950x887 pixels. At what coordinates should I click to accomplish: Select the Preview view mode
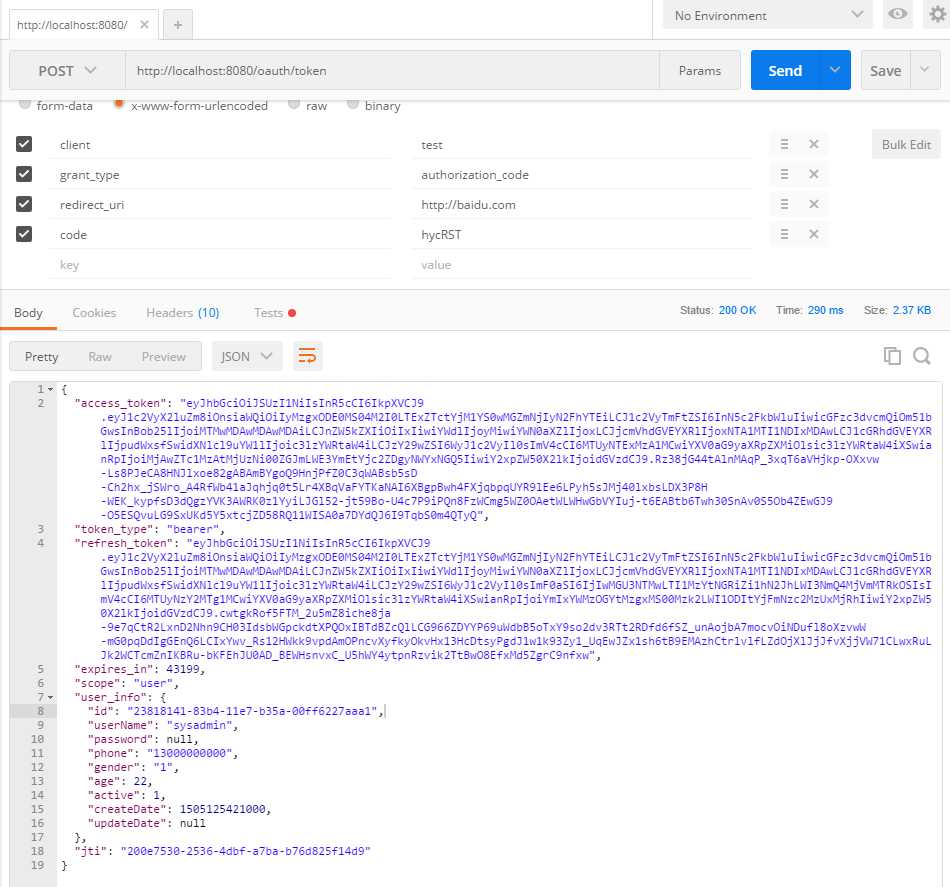coord(164,357)
